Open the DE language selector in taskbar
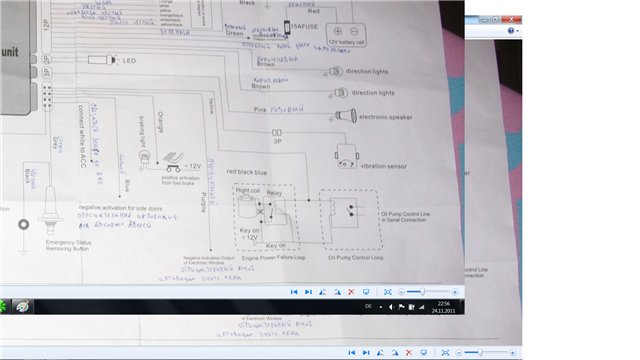The height and width of the screenshot is (360, 640). [x=368, y=307]
